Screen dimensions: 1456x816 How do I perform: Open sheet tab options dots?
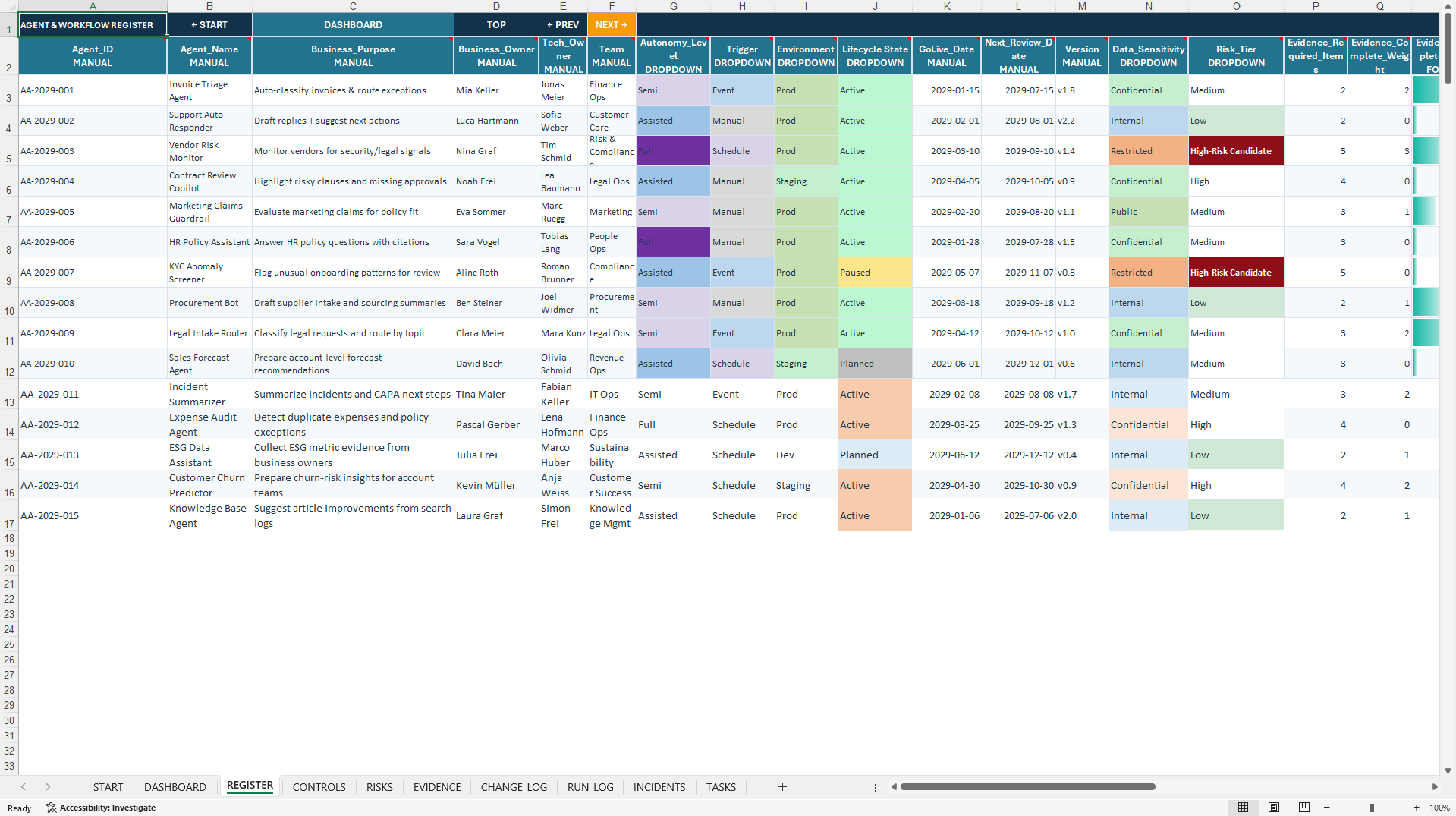[875, 787]
